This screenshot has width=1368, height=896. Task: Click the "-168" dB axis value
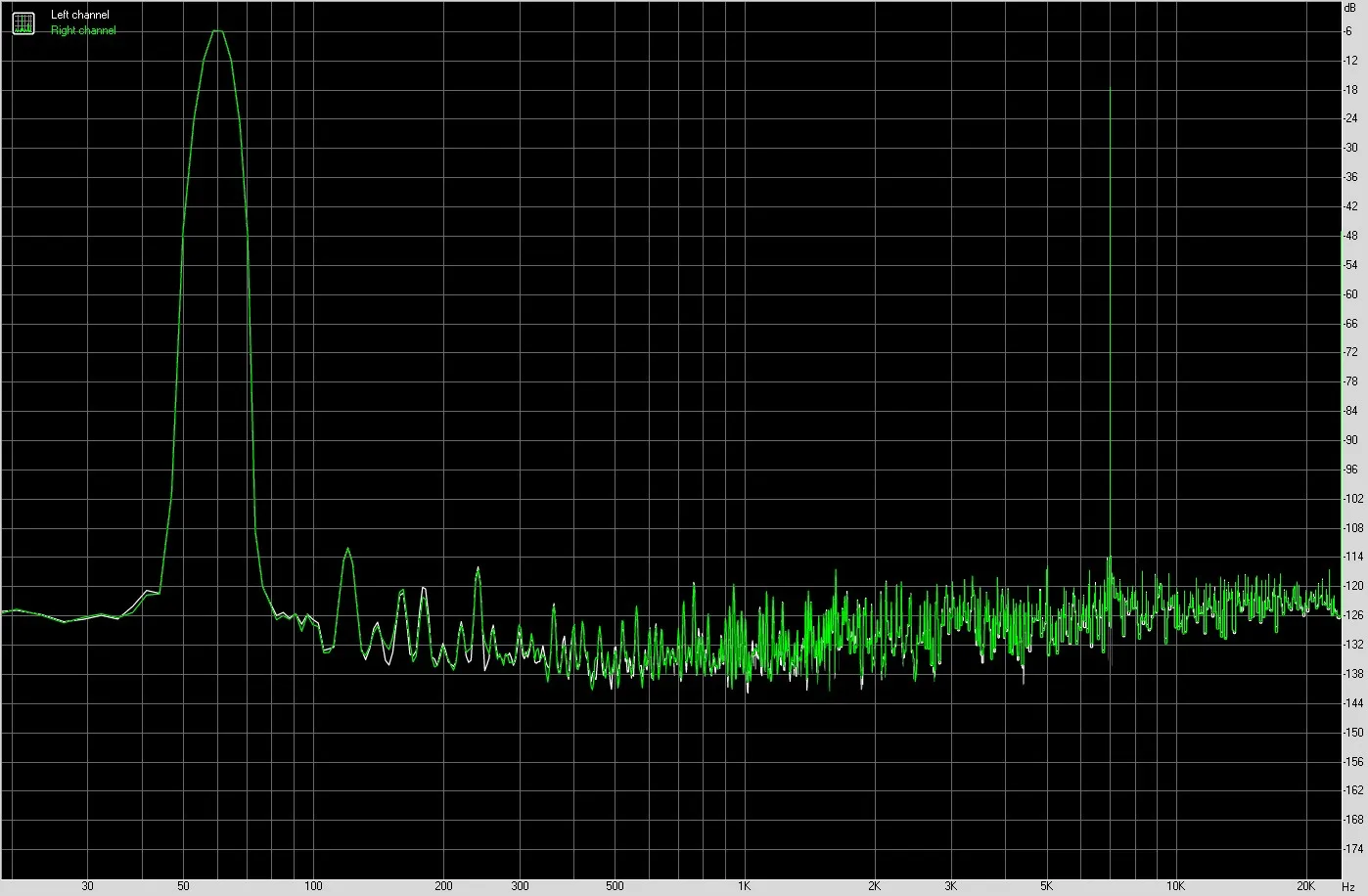1353,820
